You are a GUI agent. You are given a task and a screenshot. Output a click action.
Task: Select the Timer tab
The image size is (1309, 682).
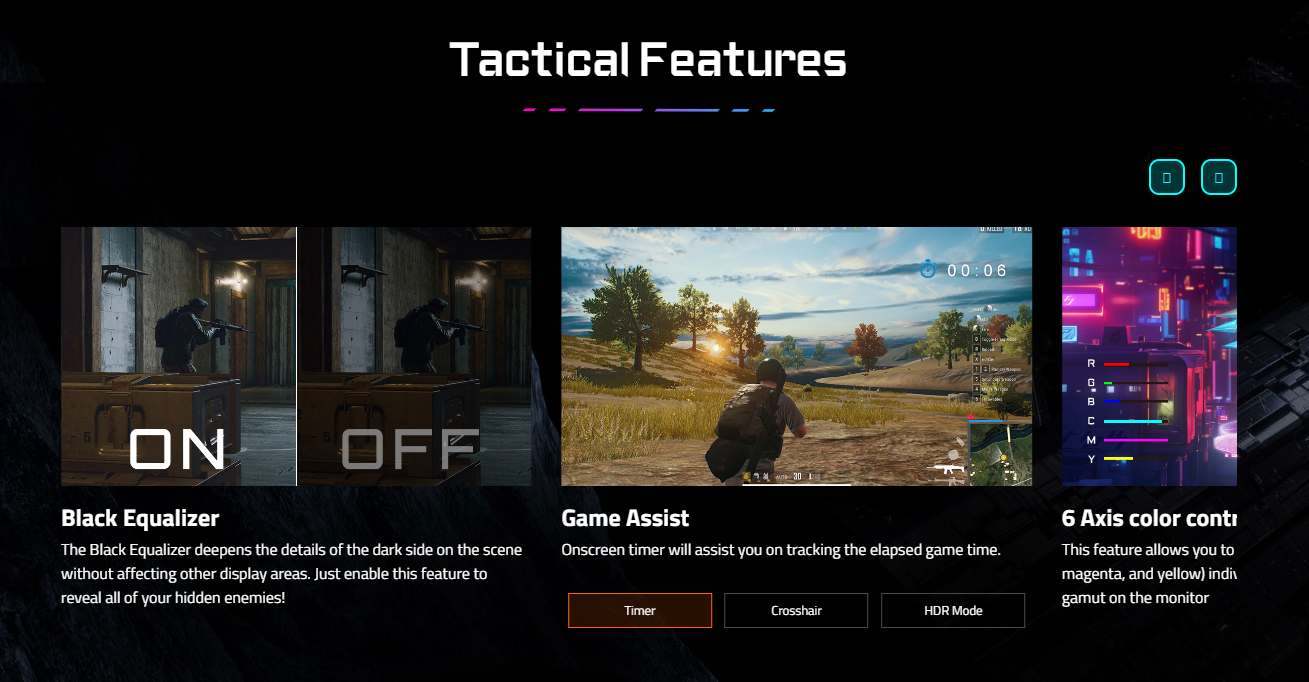[640, 610]
